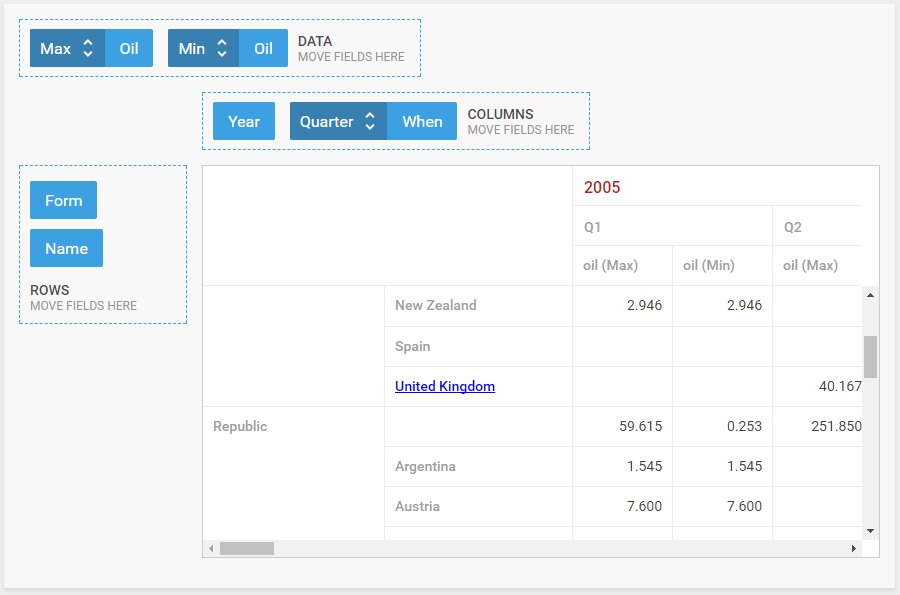Image resolution: width=900 pixels, height=595 pixels.
Task: Open the Min aggregation dropdown
Action: pyautogui.click(x=203, y=48)
